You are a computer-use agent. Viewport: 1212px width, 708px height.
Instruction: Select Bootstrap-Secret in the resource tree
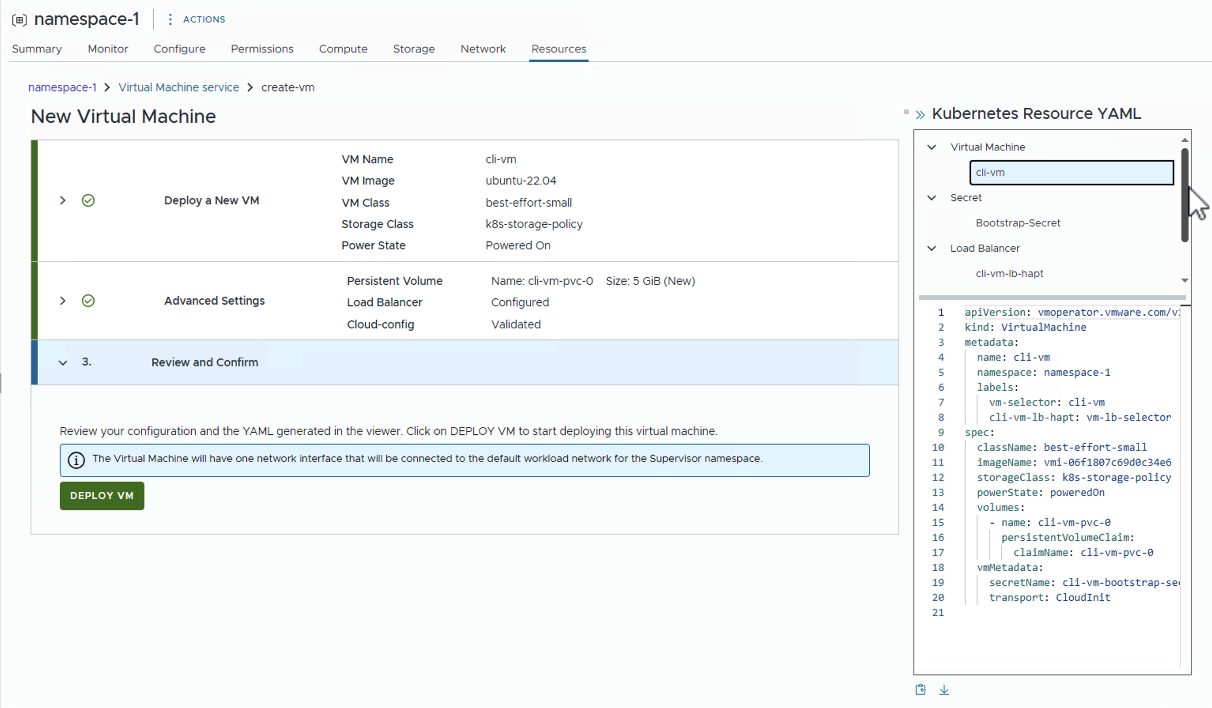1018,223
